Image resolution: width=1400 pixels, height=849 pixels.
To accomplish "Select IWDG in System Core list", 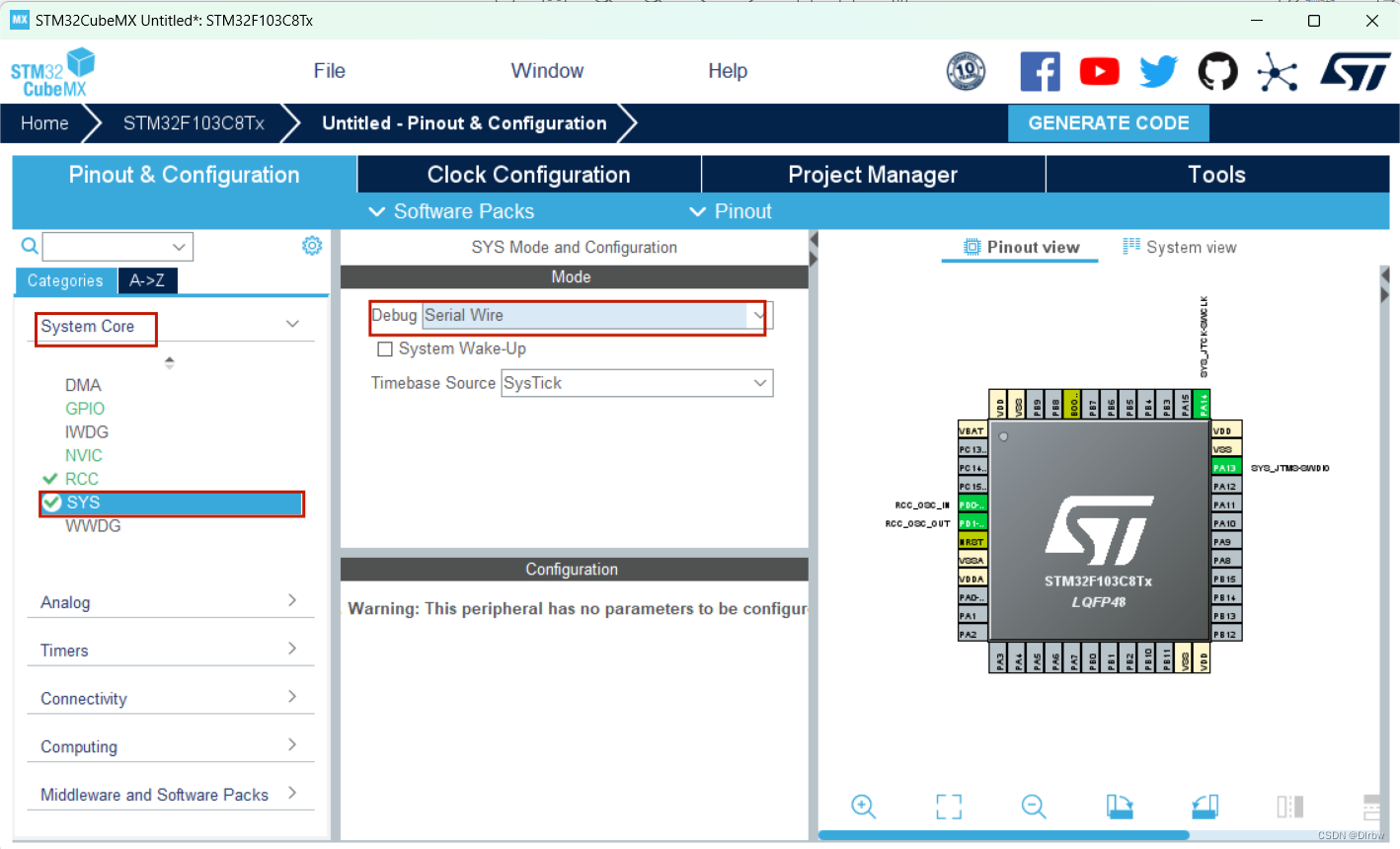I will [x=87, y=432].
